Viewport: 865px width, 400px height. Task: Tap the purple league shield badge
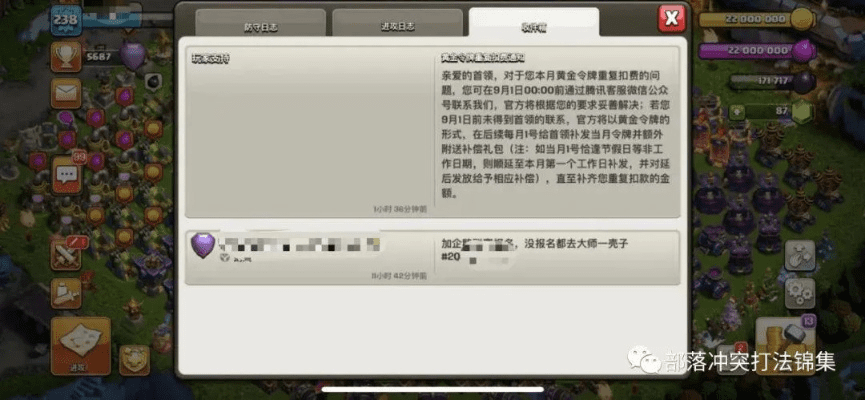(x=133, y=55)
